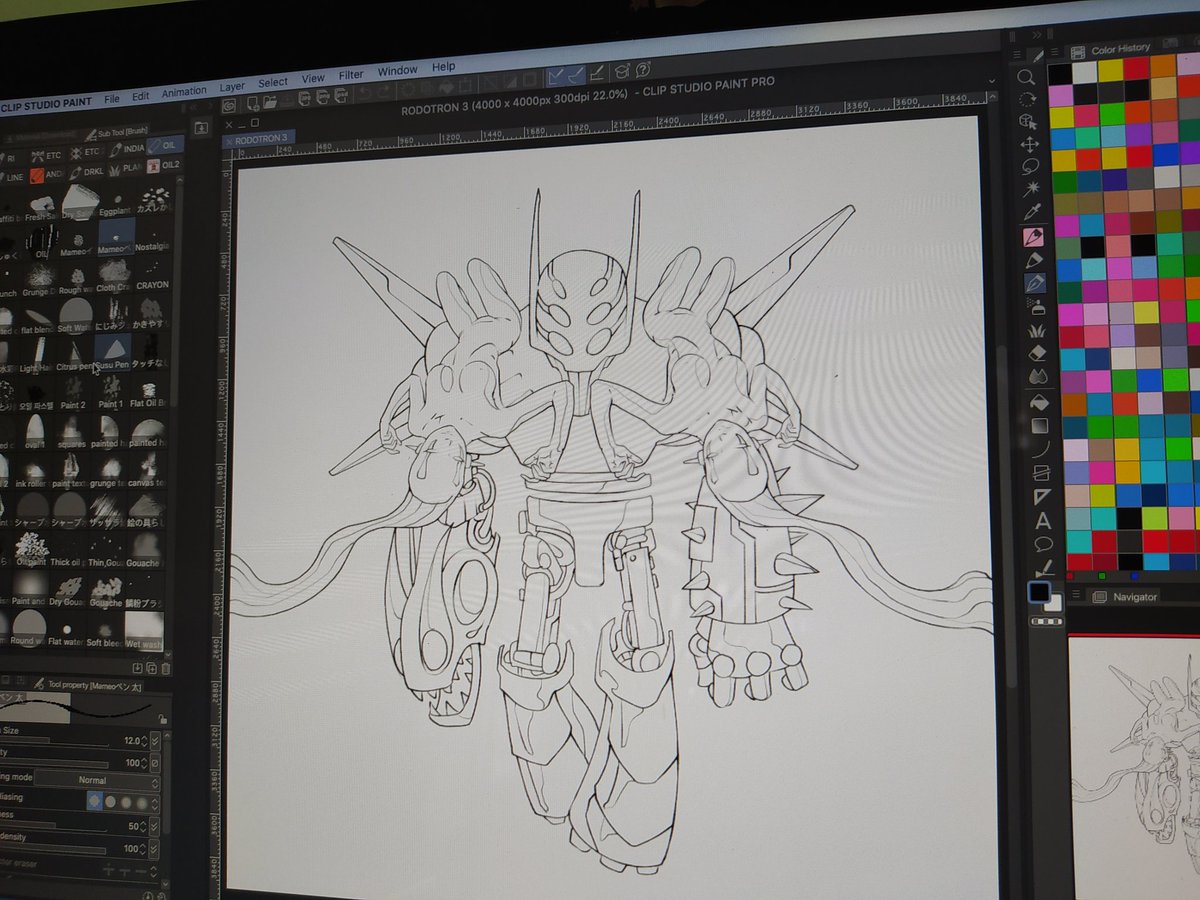Switch to the DRKL sub tool group

88,171
